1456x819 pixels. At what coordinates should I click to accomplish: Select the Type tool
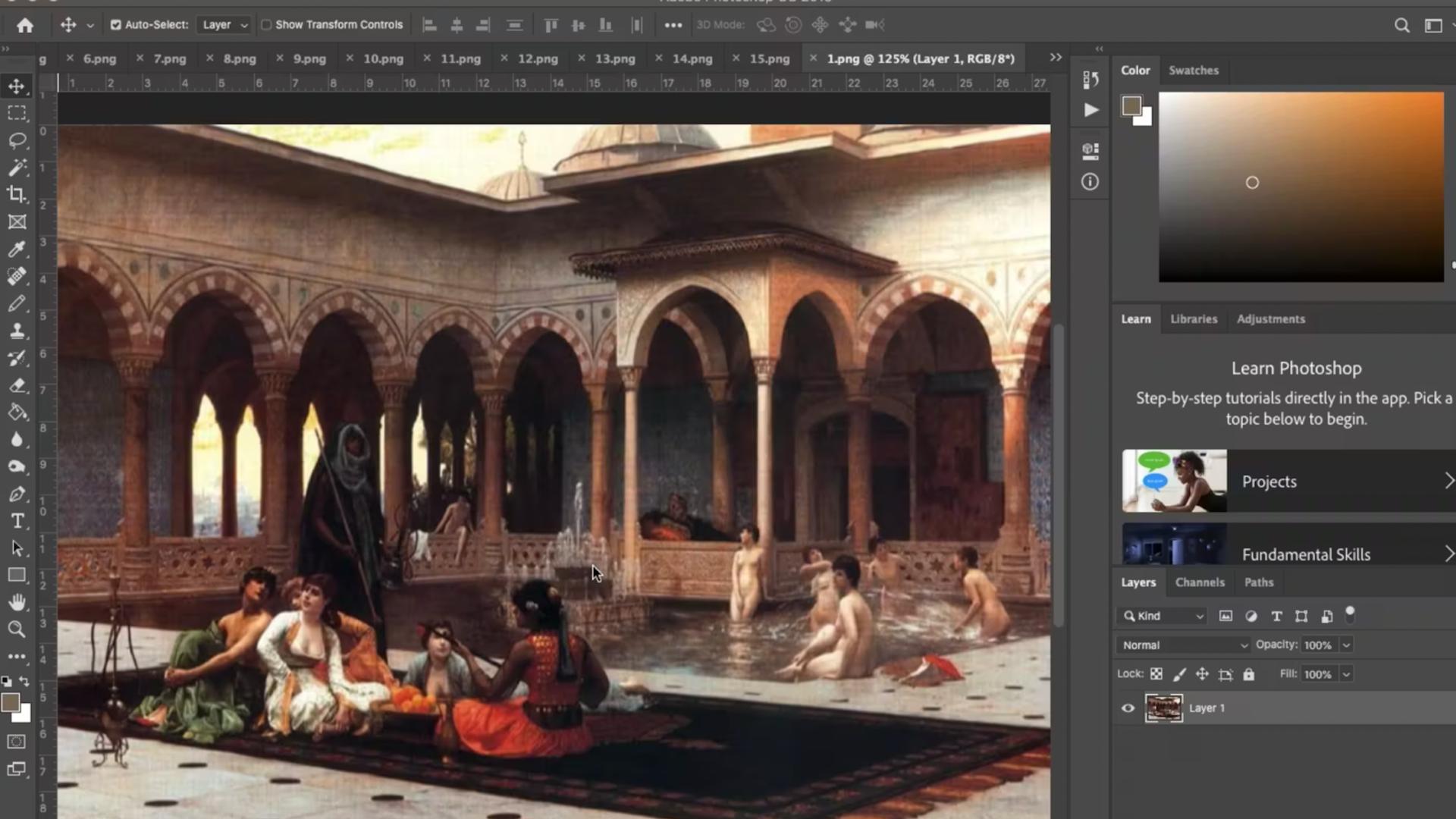click(17, 522)
